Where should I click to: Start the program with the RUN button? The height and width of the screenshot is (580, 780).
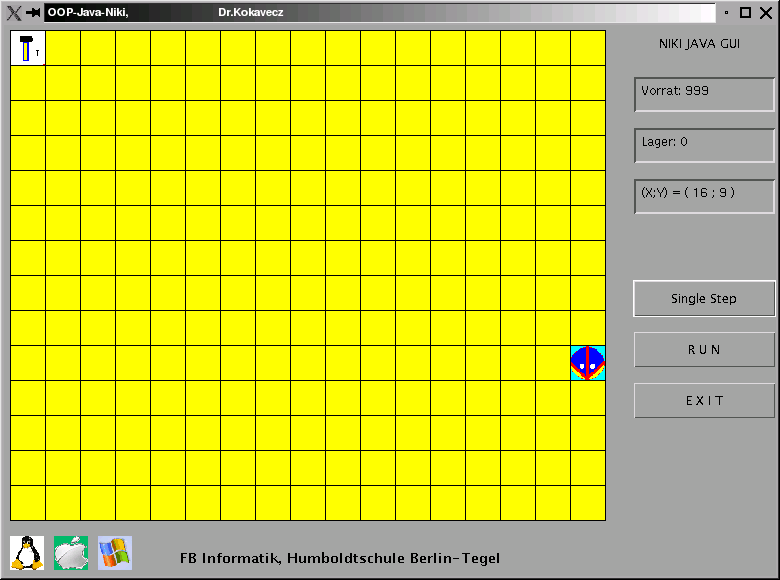(x=704, y=350)
